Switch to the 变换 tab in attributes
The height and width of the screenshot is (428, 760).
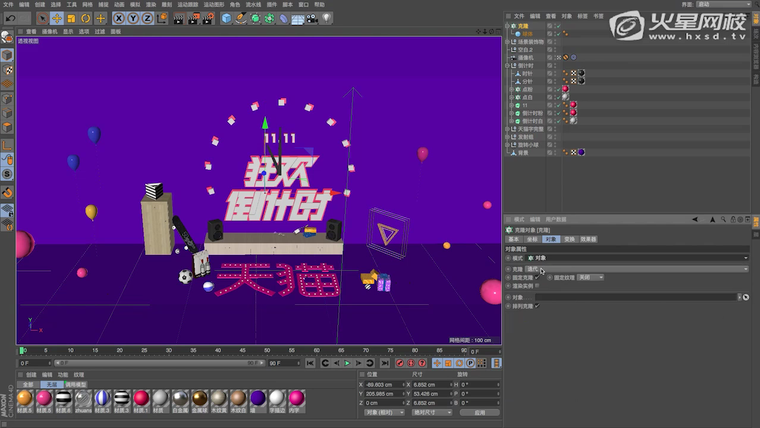pyautogui.click(x=569, y=240)
